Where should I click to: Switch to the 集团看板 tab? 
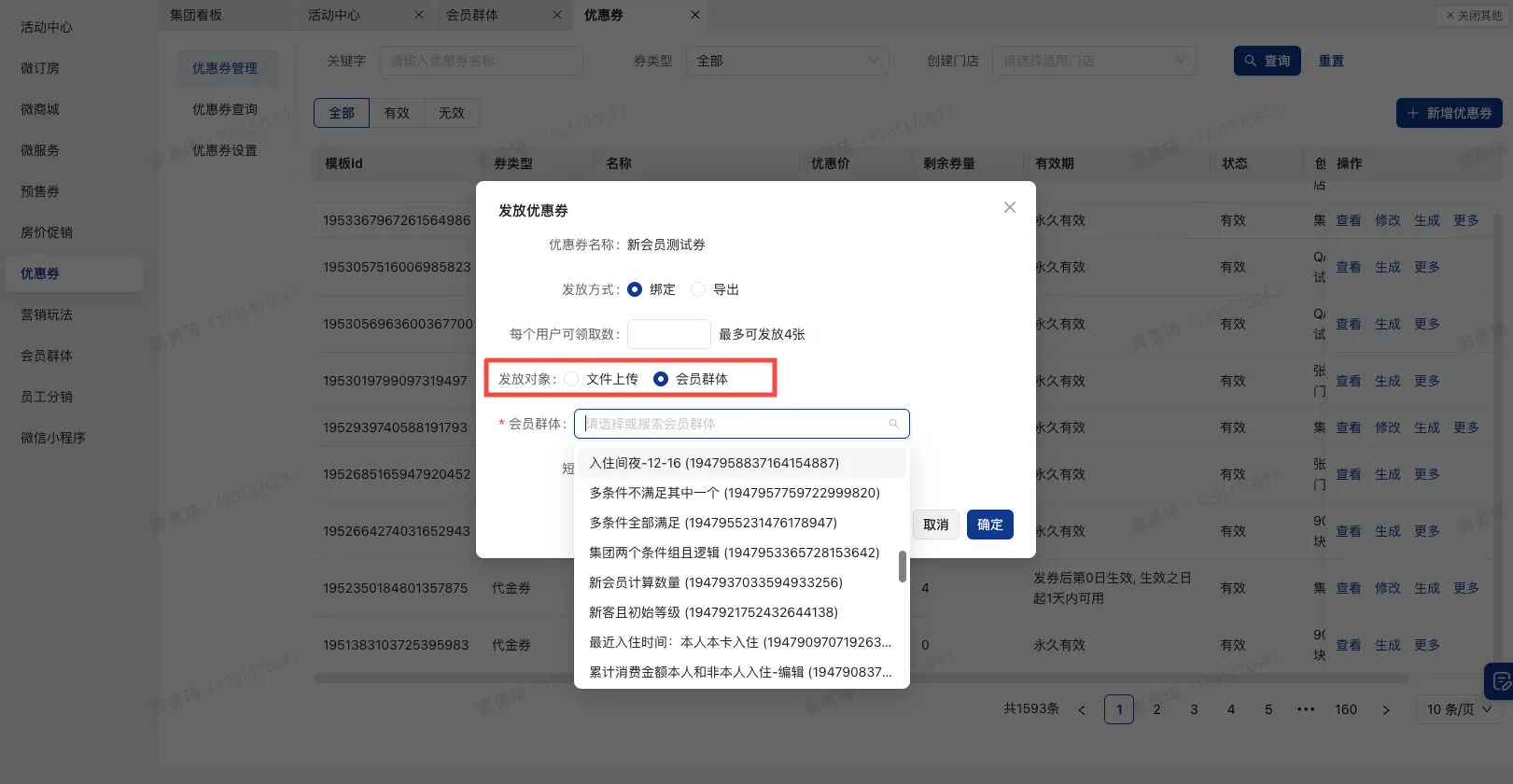pyautogui.click(x=196, y=15)
